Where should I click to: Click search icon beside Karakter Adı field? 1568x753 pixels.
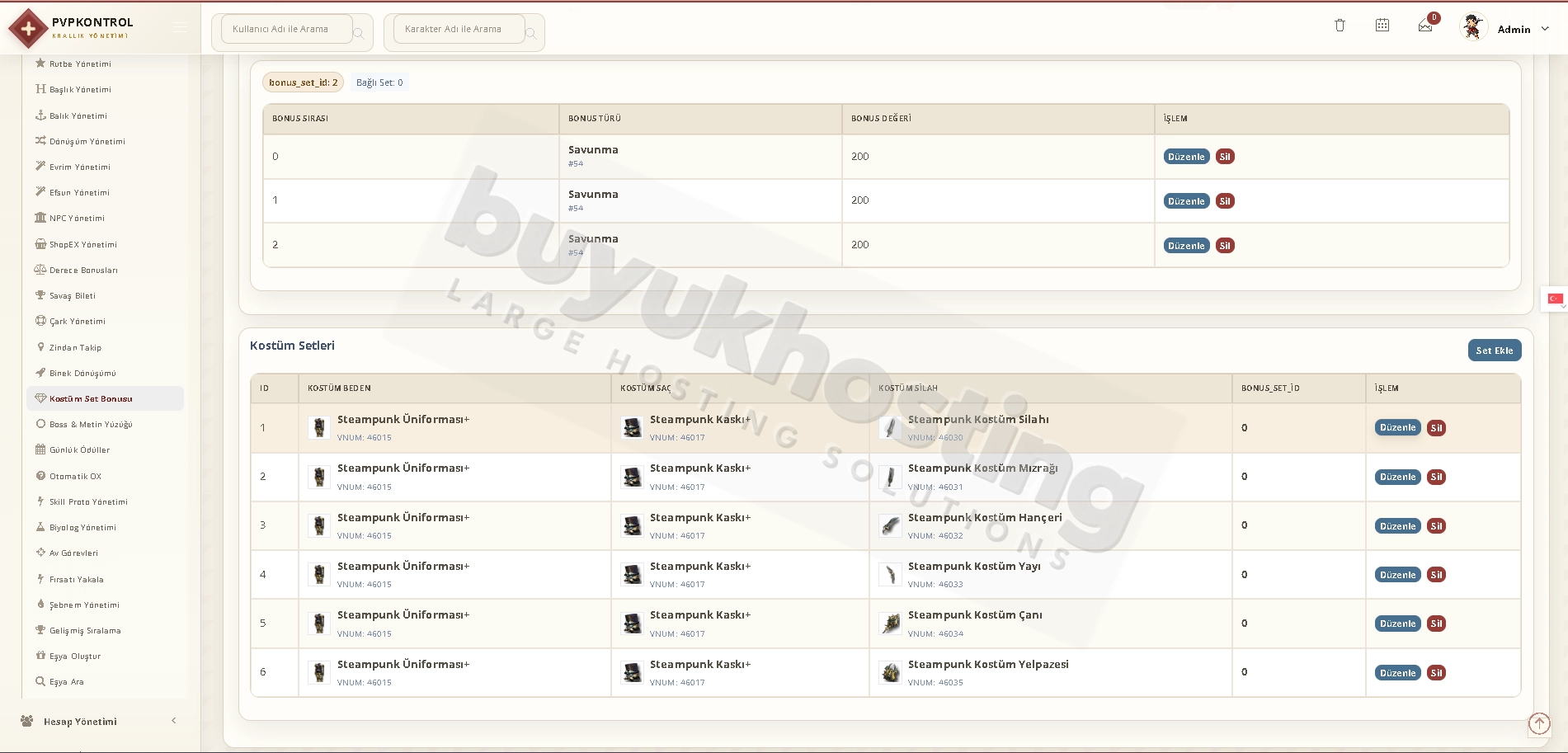point(531,34)
